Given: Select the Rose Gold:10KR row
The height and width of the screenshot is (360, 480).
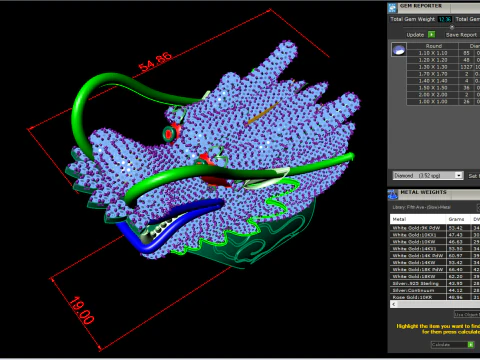Looking at the screenshot, I should point(435,297).
